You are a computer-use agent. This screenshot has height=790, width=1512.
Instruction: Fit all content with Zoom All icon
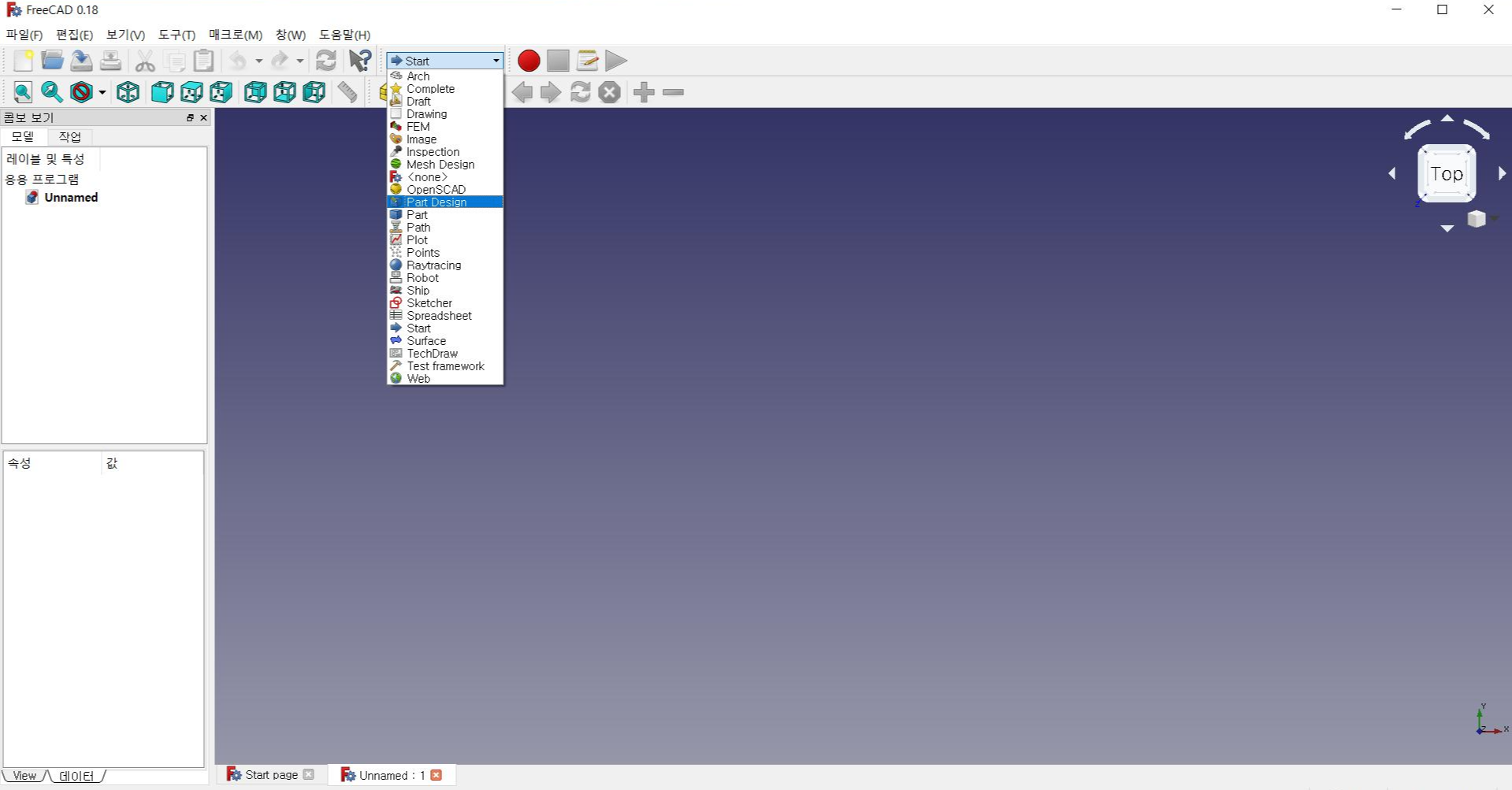tap(23, 92)
